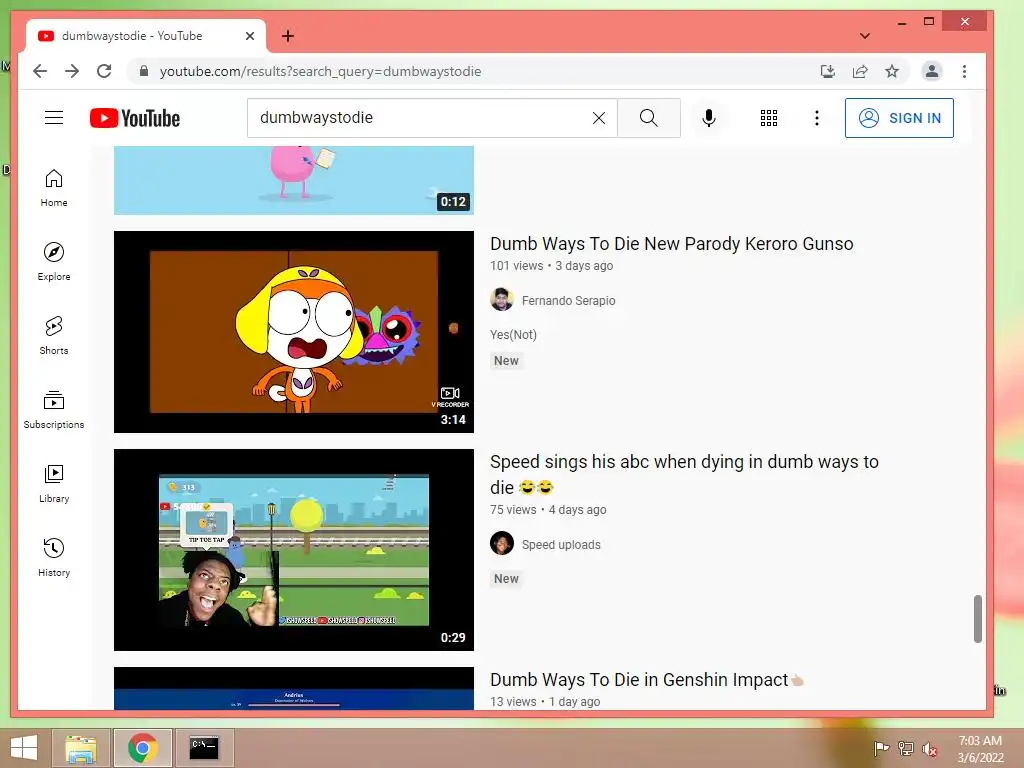Screen dimensions: 1024x768
Task: Open YouTube settings three-dot menu
Action: click(x=816, y=118)
